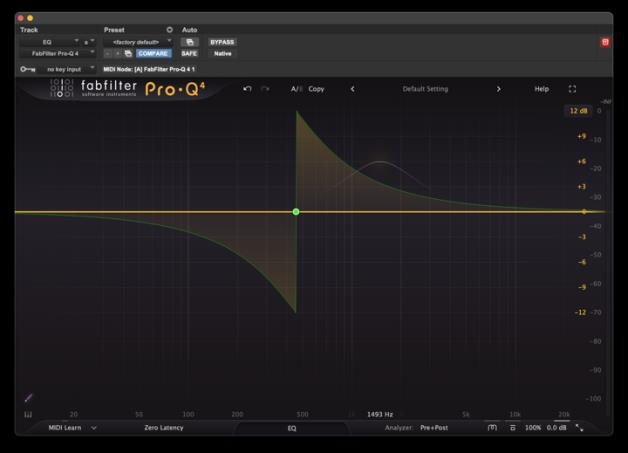Undo the last edit in Pro-Q
The width and height of the screenshot is (628, 453).
point(247,89)
